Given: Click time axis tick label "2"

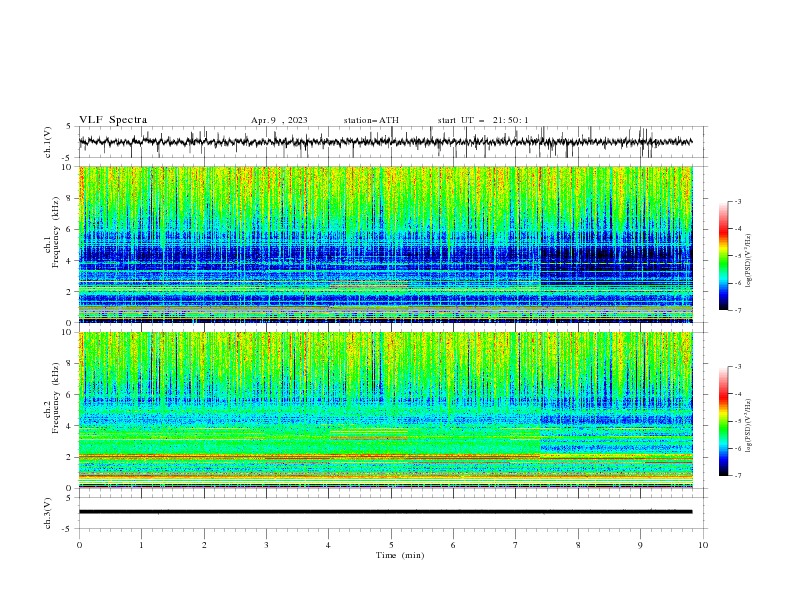Looking at the screenshot, I should point(204,545).
